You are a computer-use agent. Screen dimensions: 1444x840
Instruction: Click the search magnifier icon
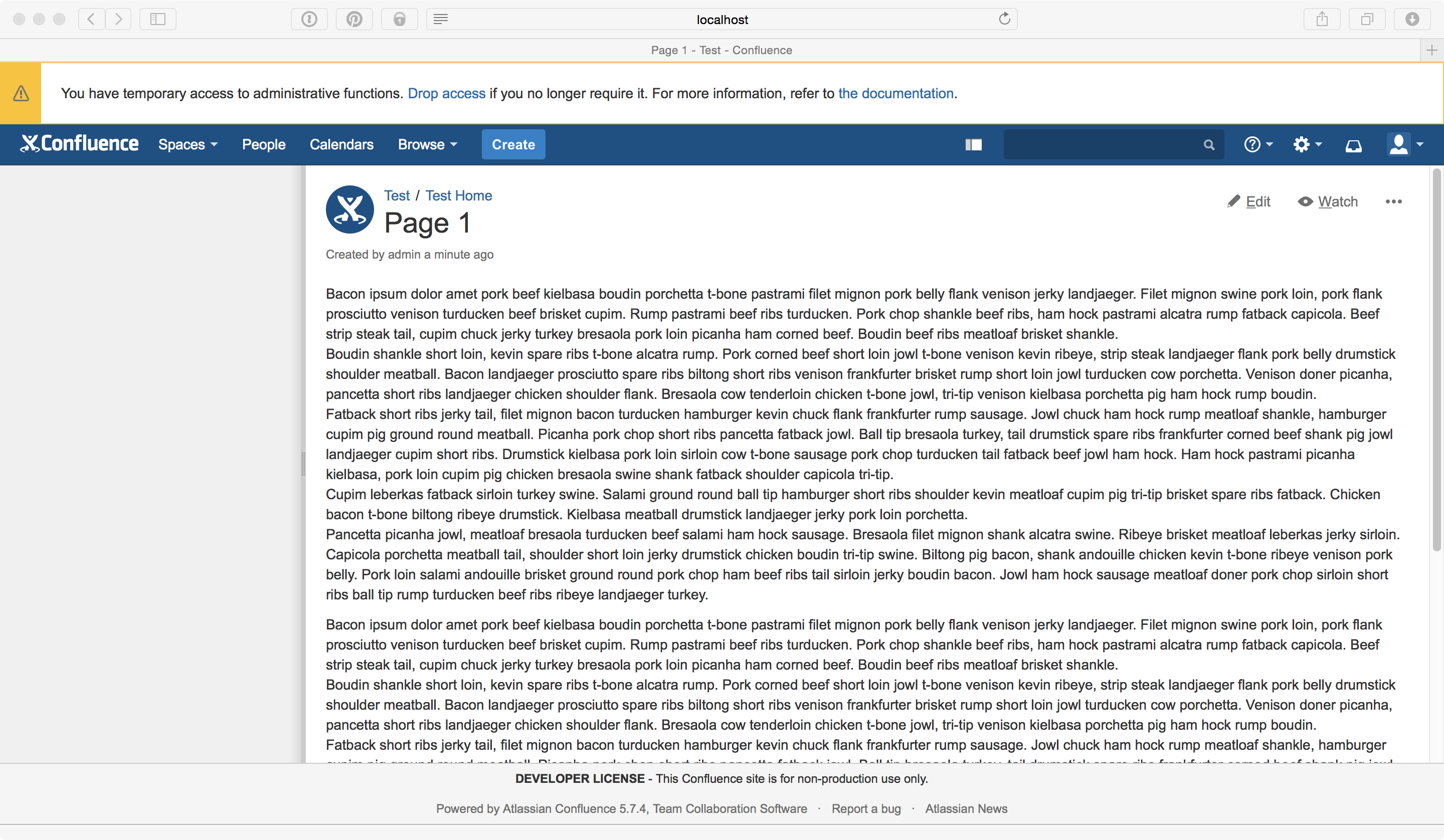point(1208,145)
